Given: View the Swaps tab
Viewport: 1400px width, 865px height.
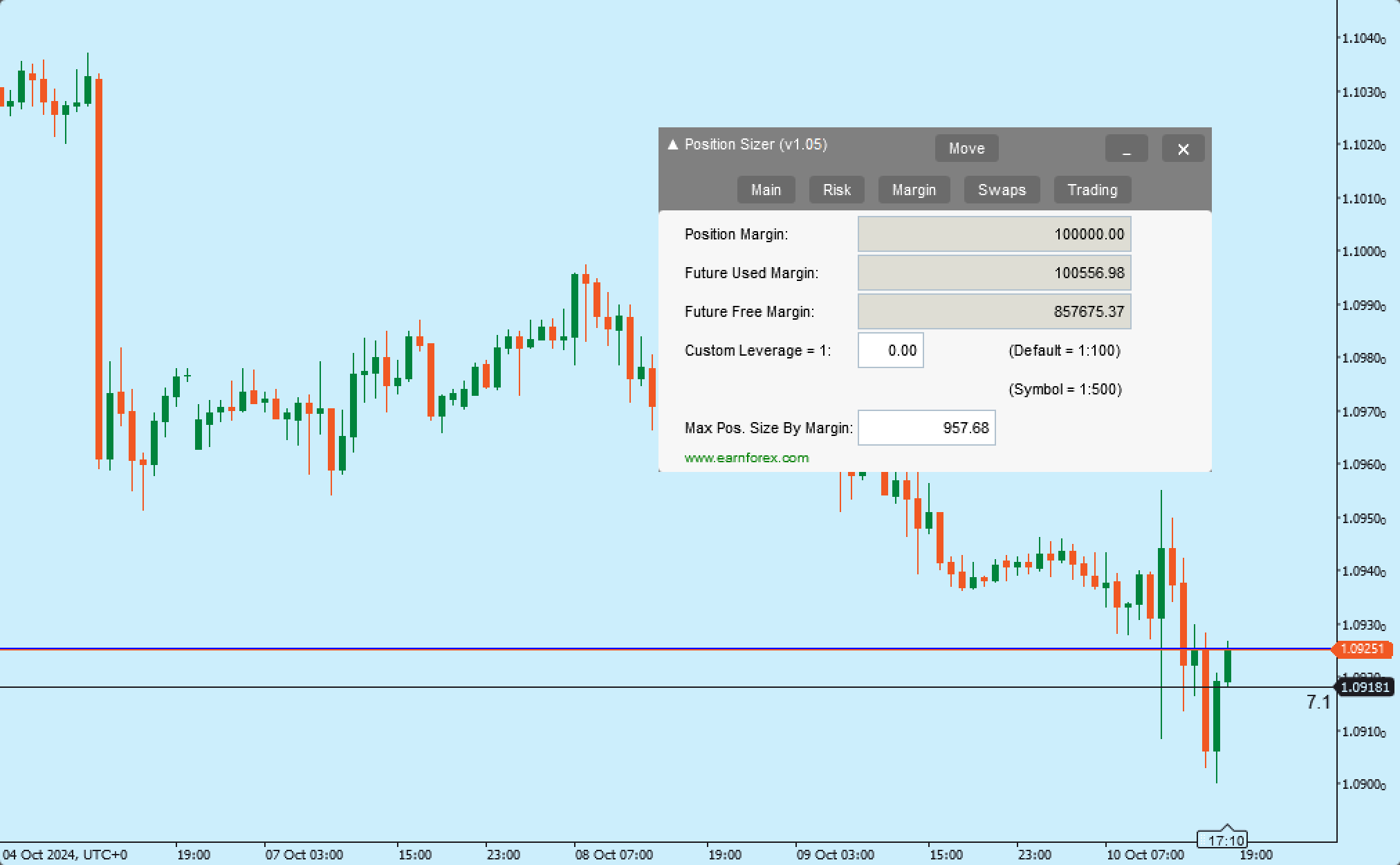Looking at the screenshot, I should tap(1002, 190).
